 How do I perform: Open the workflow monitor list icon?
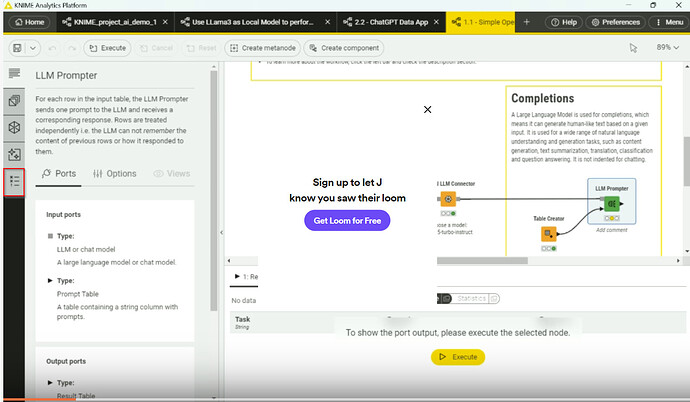[x=14, y=181]
